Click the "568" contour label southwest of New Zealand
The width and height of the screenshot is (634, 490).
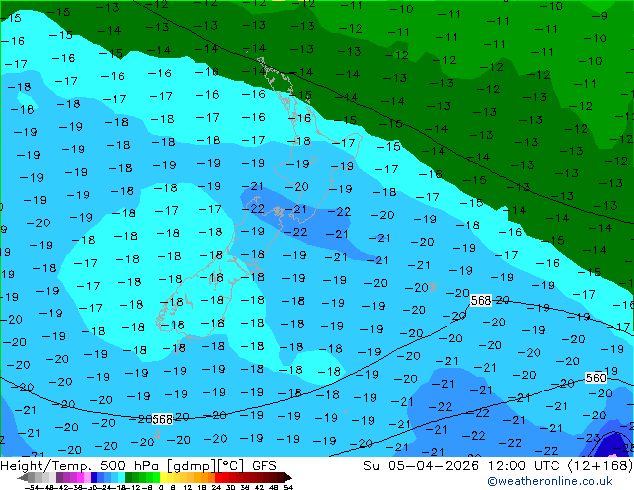point(163,419)
